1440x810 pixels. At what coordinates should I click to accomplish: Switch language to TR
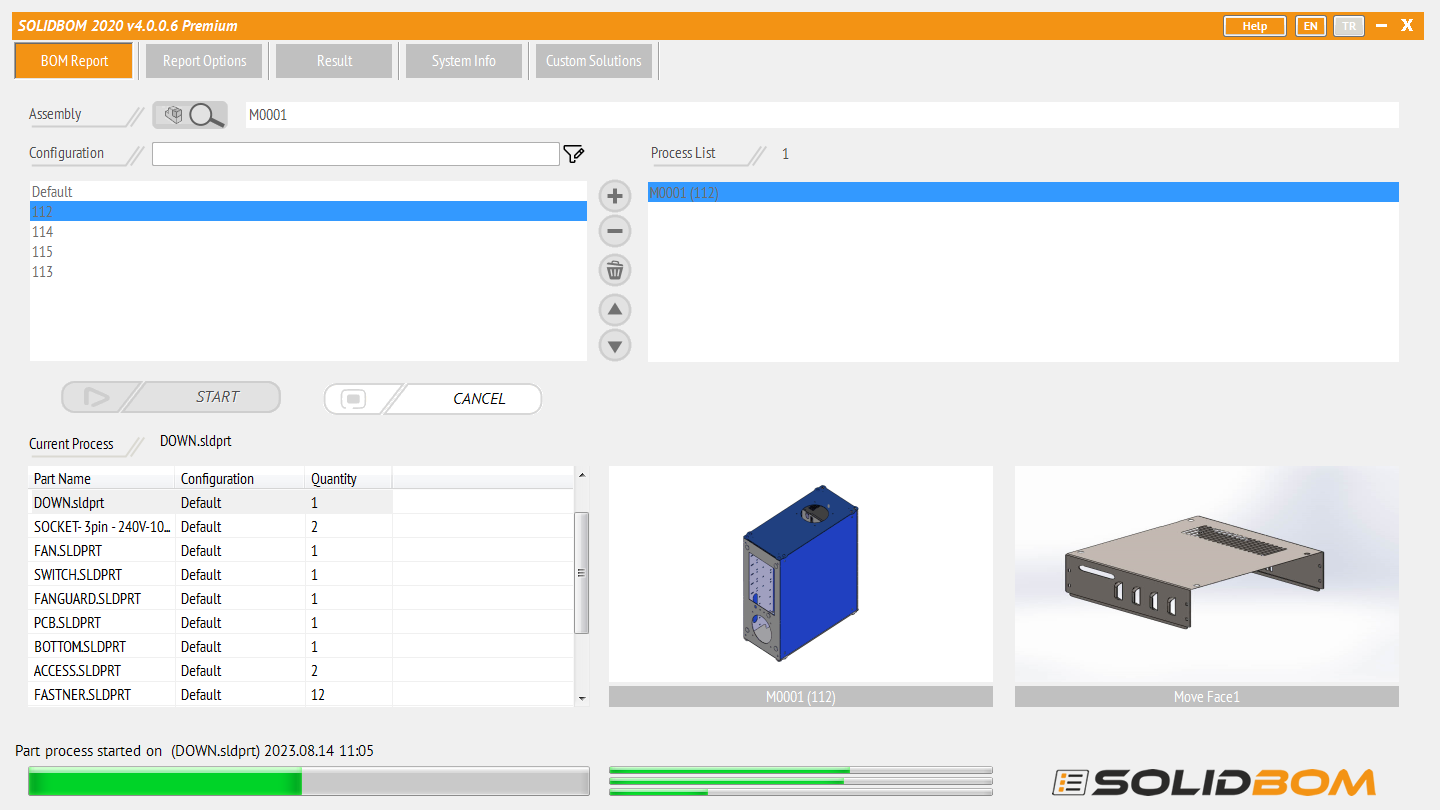[x=1349, y=26]
